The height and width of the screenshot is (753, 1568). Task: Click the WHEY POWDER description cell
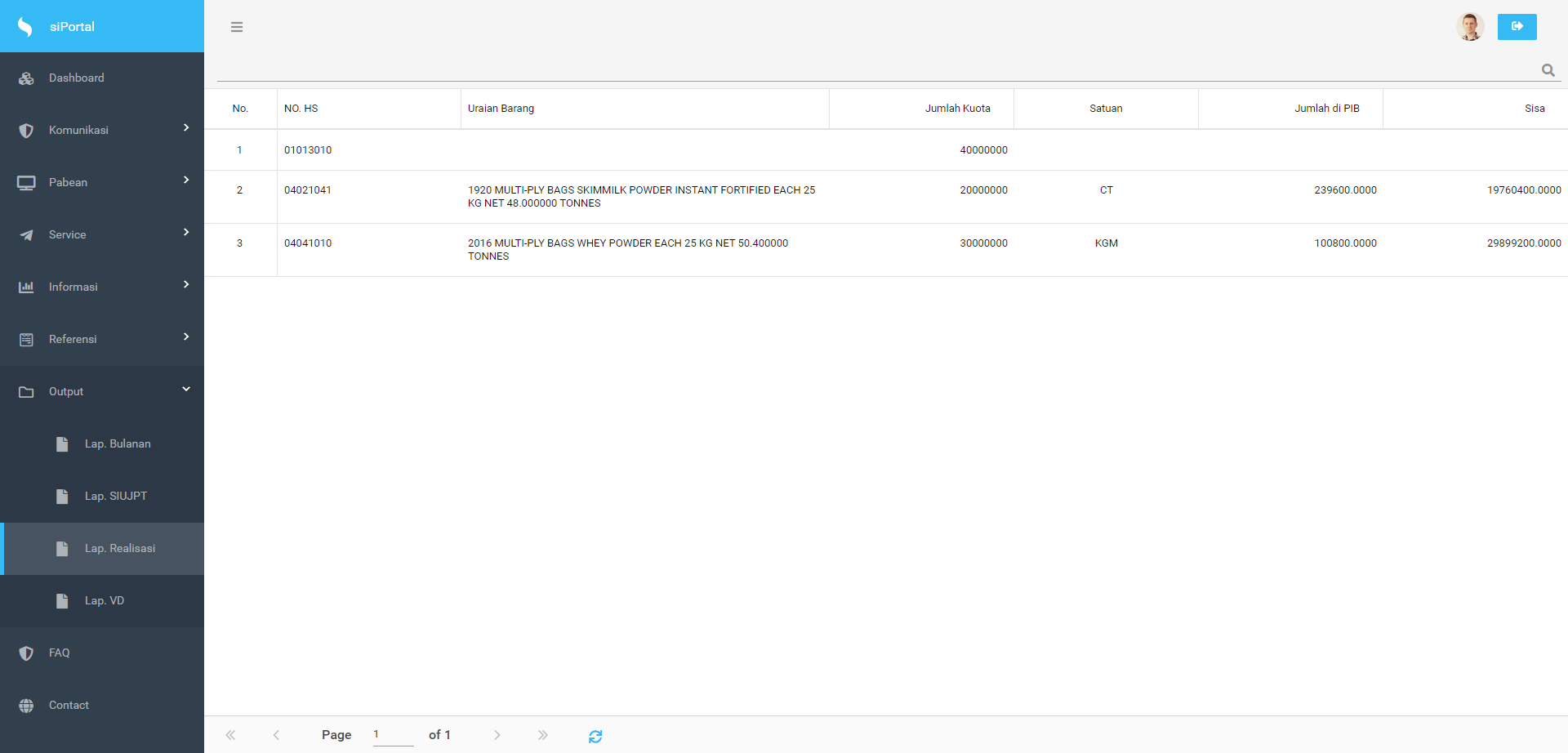click(645, 250)
